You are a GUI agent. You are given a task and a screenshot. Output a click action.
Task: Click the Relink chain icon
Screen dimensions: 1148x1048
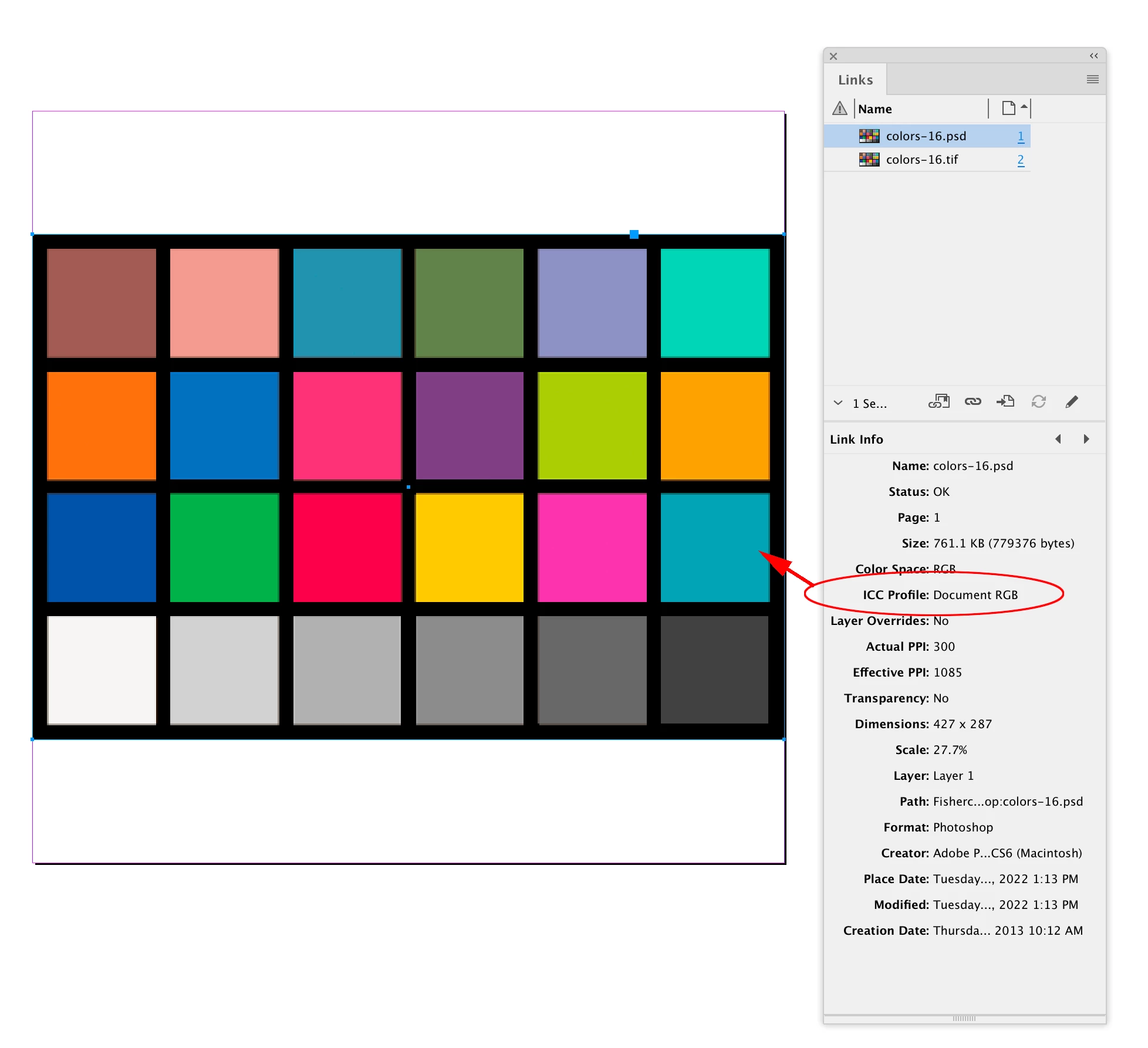[973, 402]
